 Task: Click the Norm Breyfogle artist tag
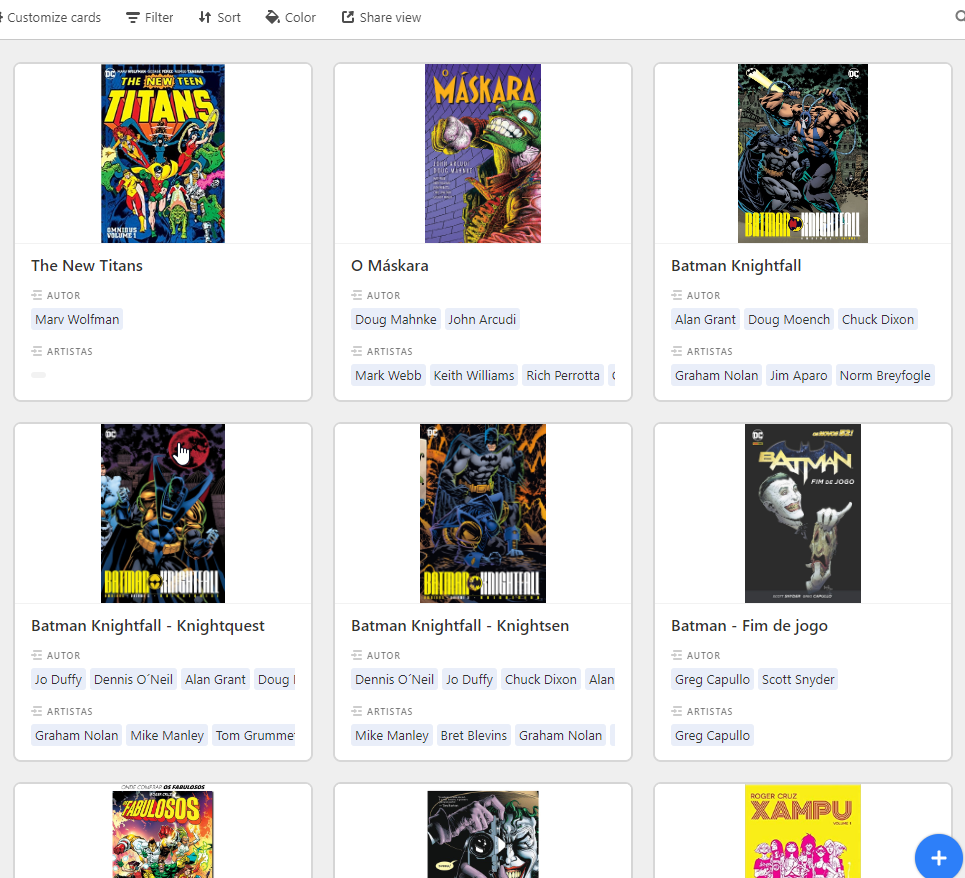click(885, 375)
